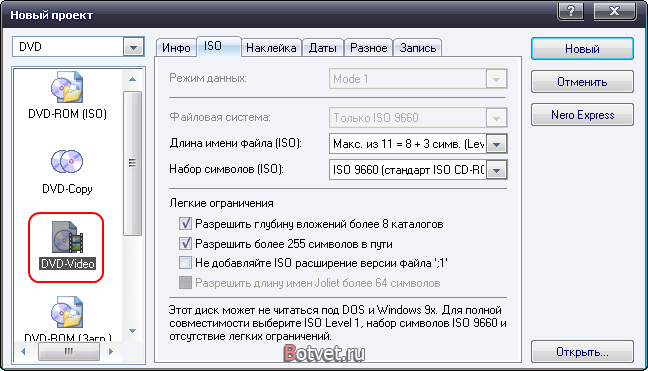
Task: Open 'Набор символов (ISO)' combo box
Action: [496, 170]
